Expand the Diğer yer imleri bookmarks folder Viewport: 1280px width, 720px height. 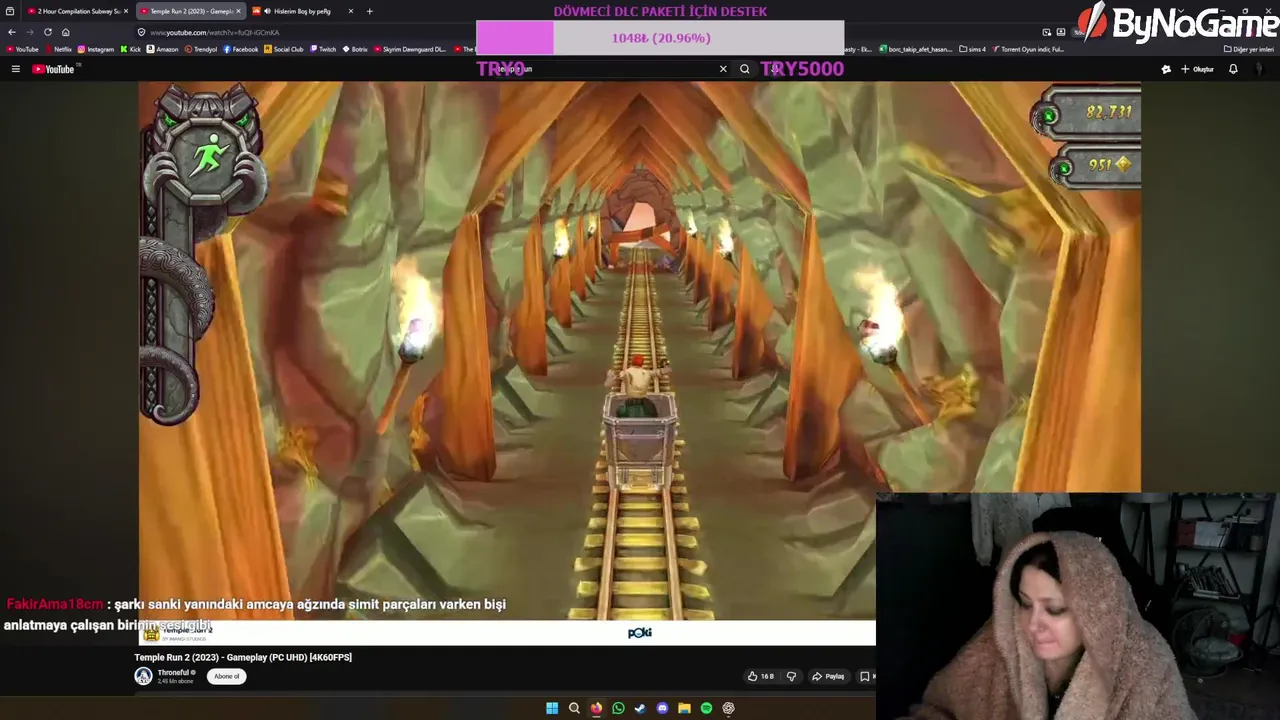tap(1248, 49)
